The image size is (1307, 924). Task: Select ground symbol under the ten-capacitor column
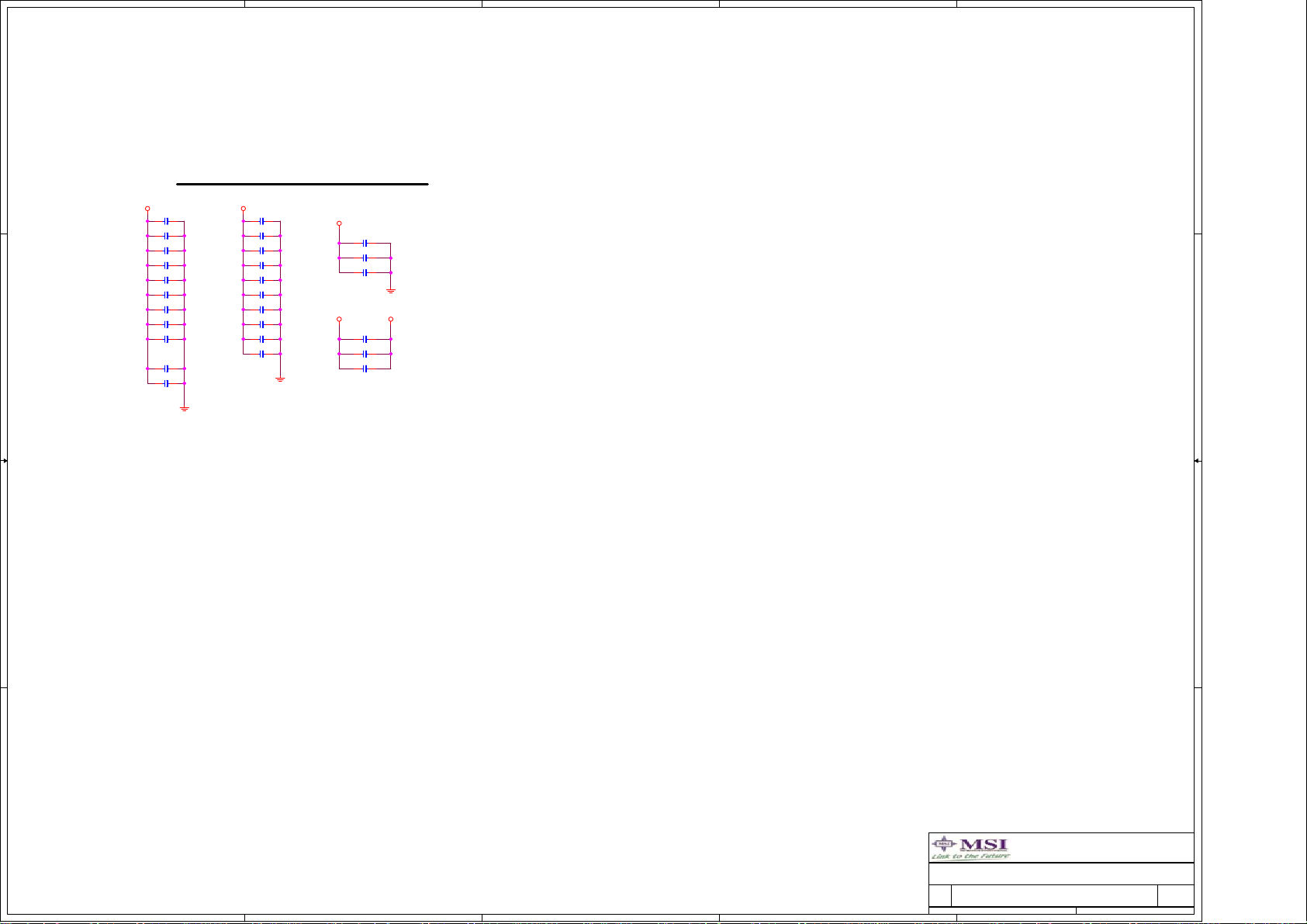[281, 379]
